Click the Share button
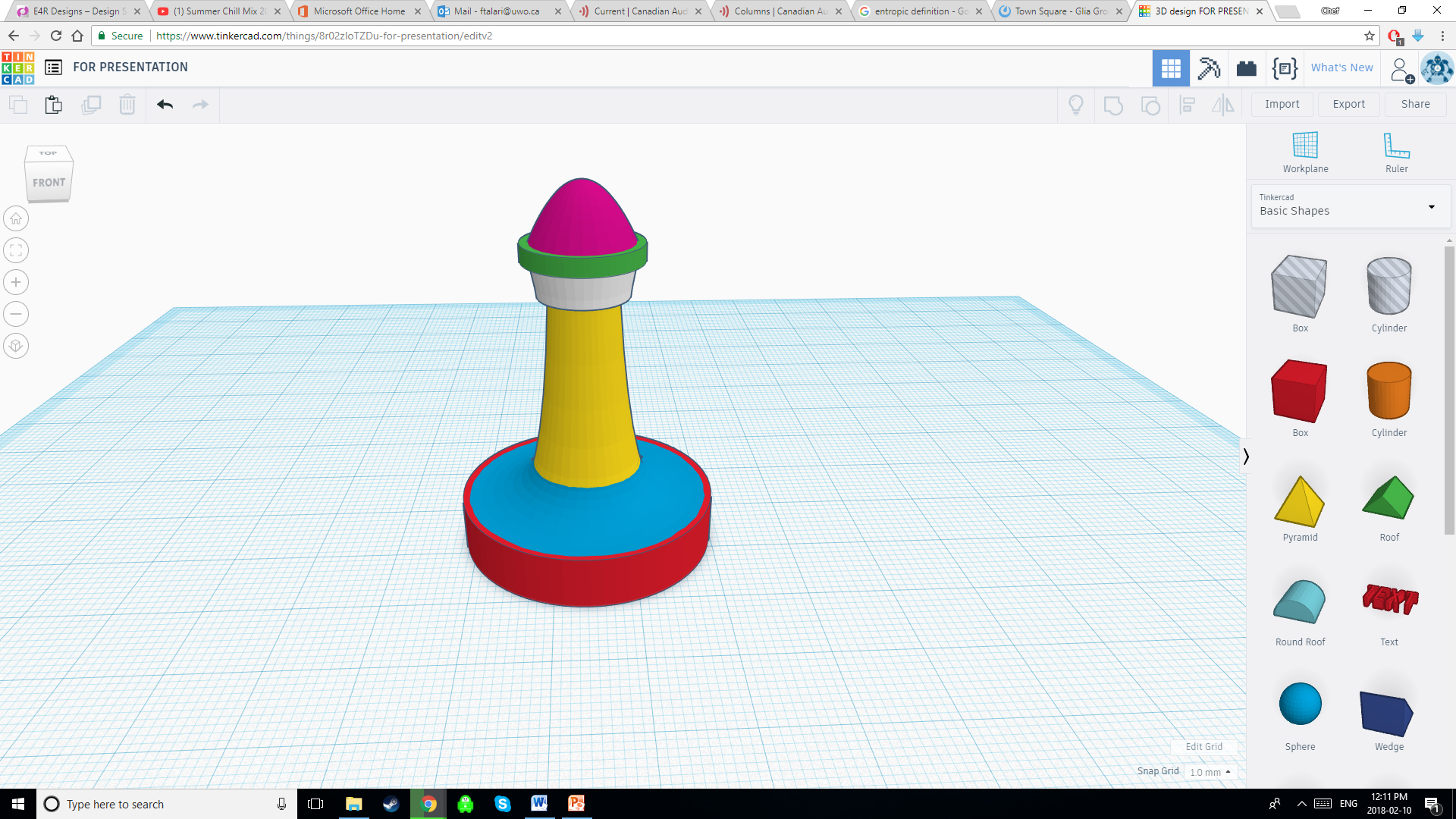Screen dimensions: 1456x819 1415,105
